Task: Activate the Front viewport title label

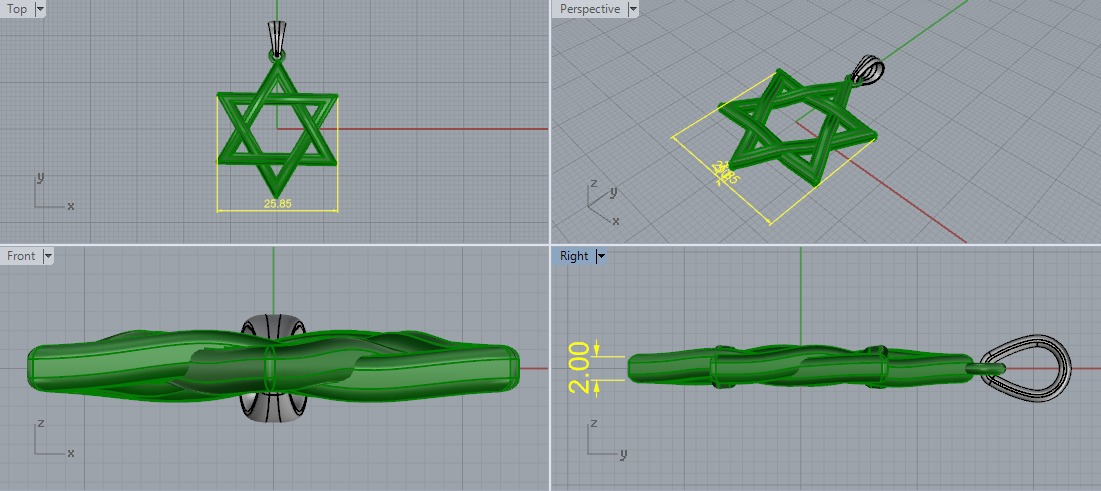Action: click(21, 256)
